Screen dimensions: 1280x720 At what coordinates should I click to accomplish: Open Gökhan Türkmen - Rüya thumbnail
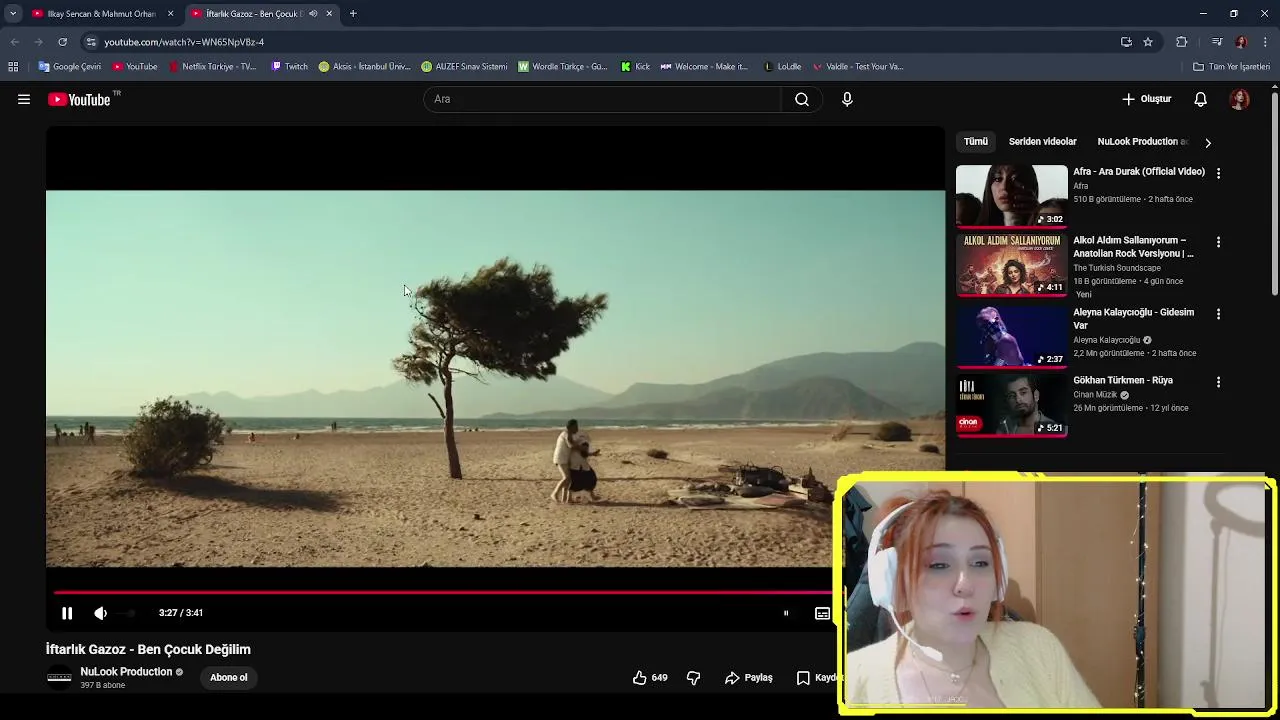pos(1012,405)
